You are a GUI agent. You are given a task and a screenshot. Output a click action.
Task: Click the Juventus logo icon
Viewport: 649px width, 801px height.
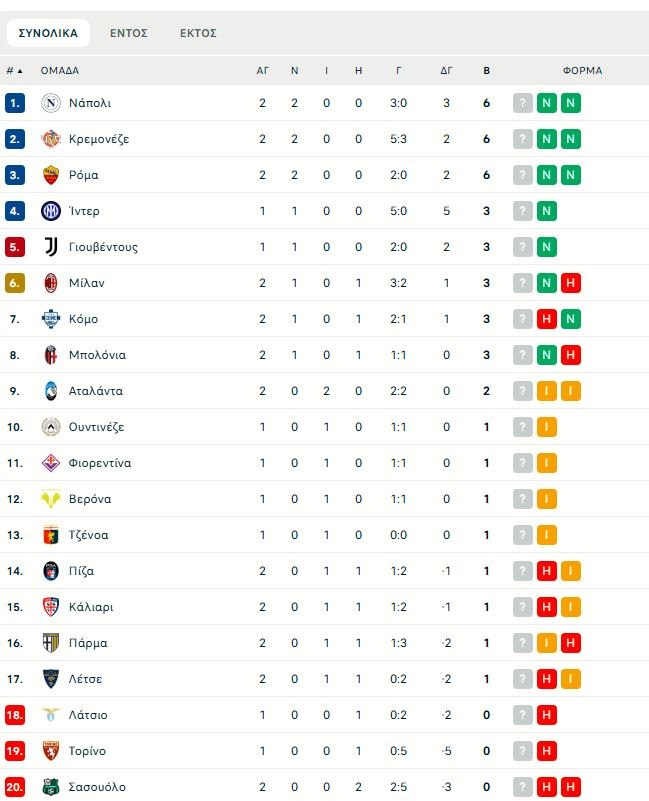click(51, 247)
